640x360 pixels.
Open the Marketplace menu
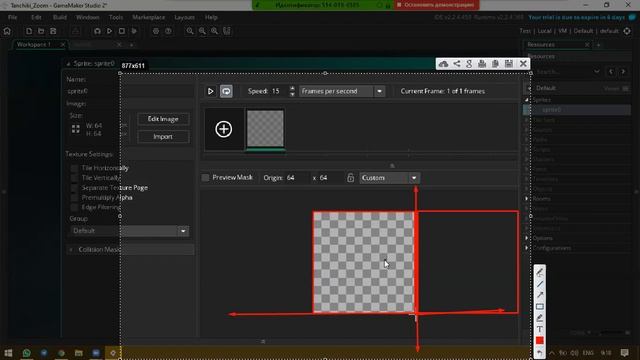click(149, 17)
